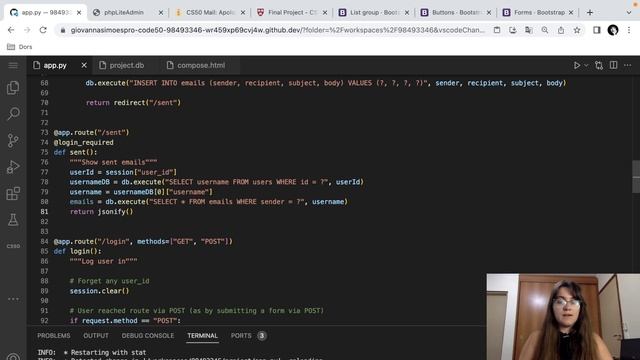Open the run button dropdown arrow

pyautogui.click(x=586, y=65)
